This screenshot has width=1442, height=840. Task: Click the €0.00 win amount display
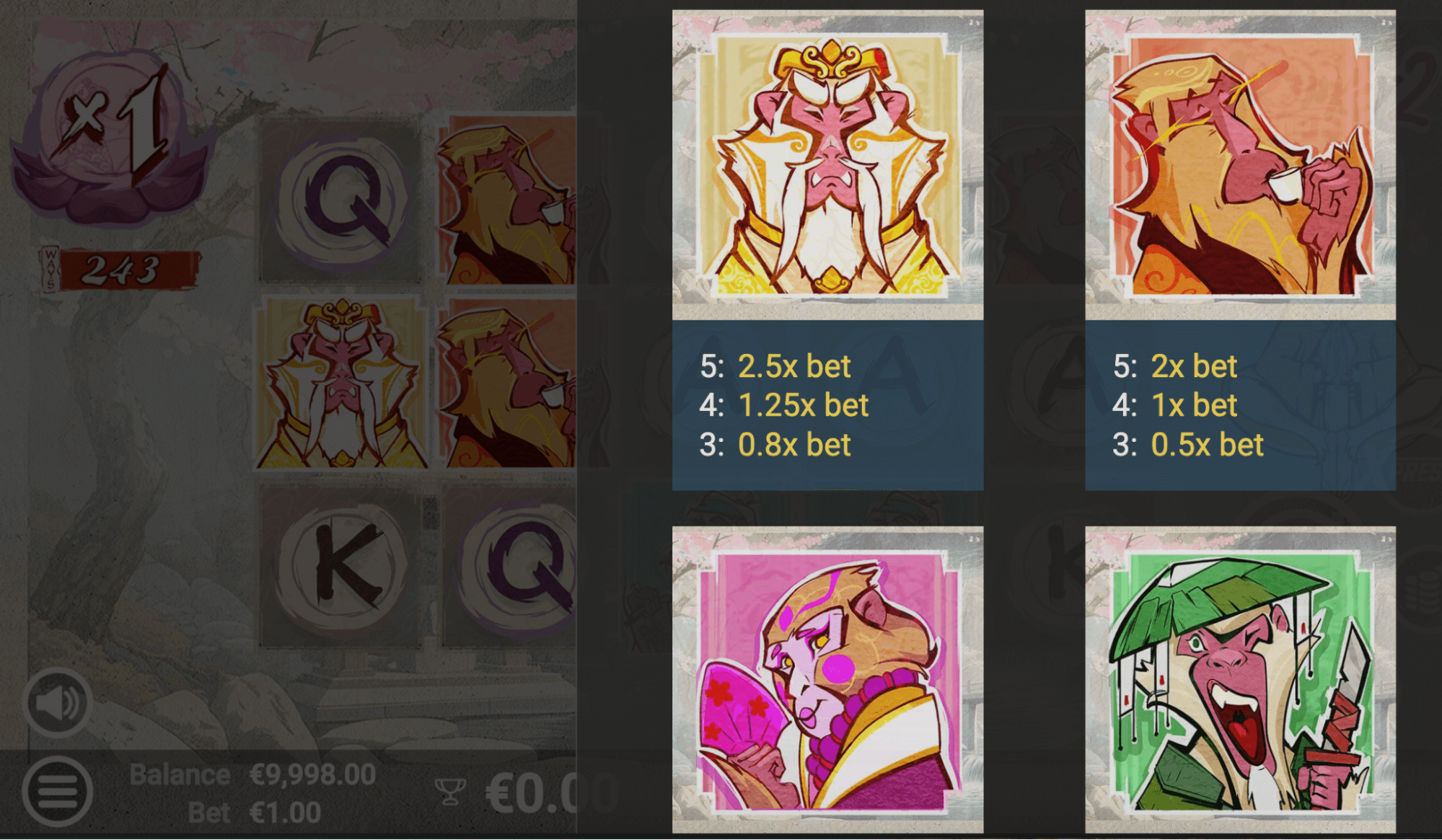click(551, 793)
